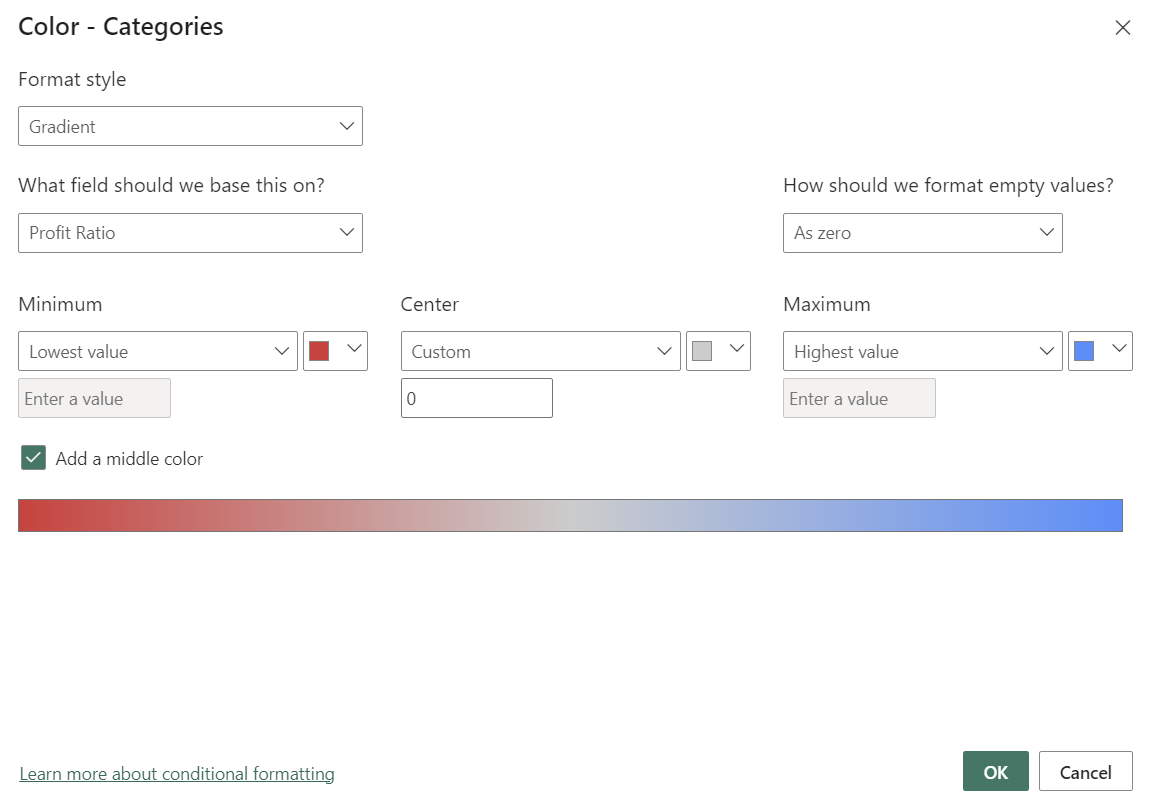
Task: Expand the Maximum Highest value dropdown
Action: coord(922,352)
